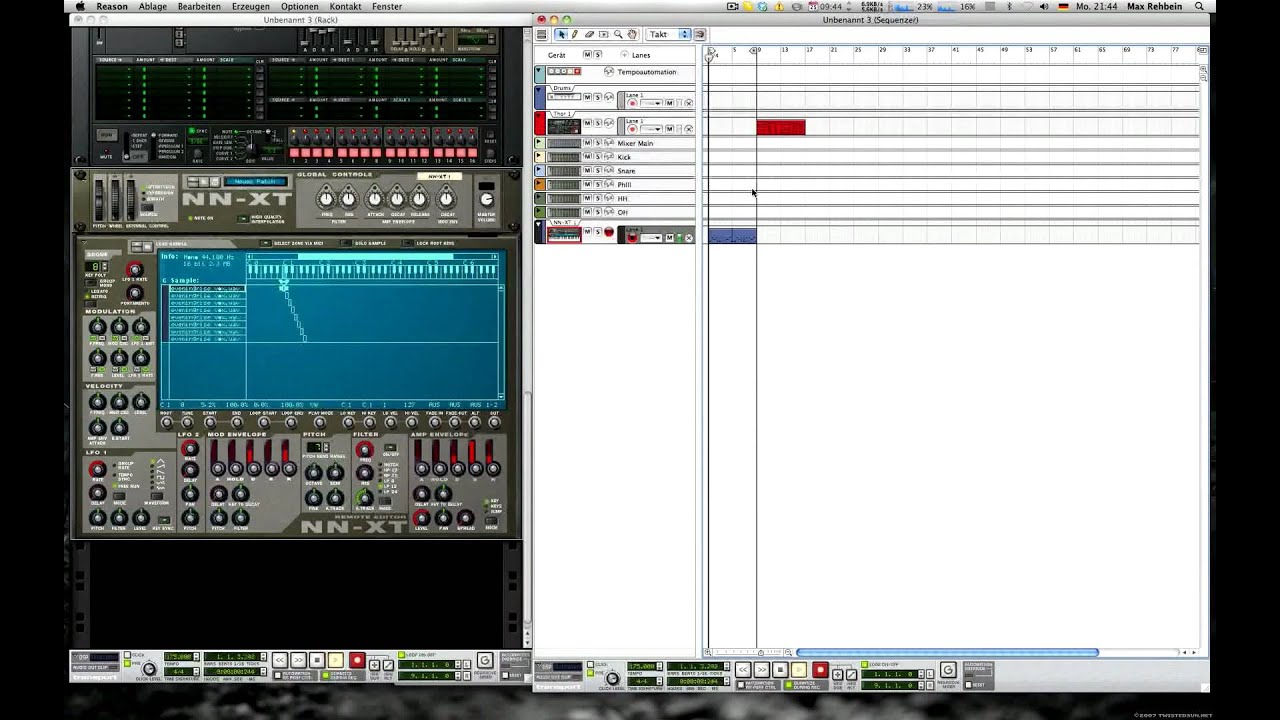Click the tempo value field in transport
1280x720 pixels.
pyautogui.click(x=640, y=666)
